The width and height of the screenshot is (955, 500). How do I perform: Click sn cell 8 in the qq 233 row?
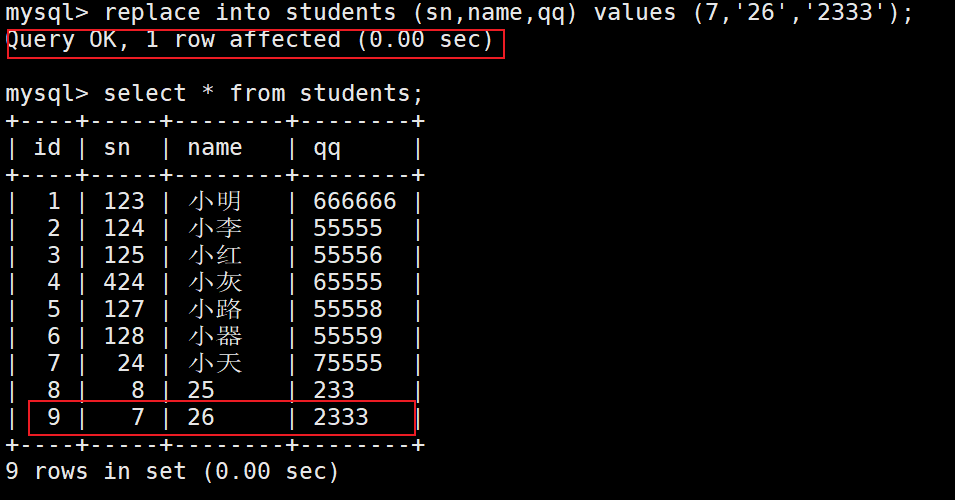pyautogui.click(x=138, y=390)
